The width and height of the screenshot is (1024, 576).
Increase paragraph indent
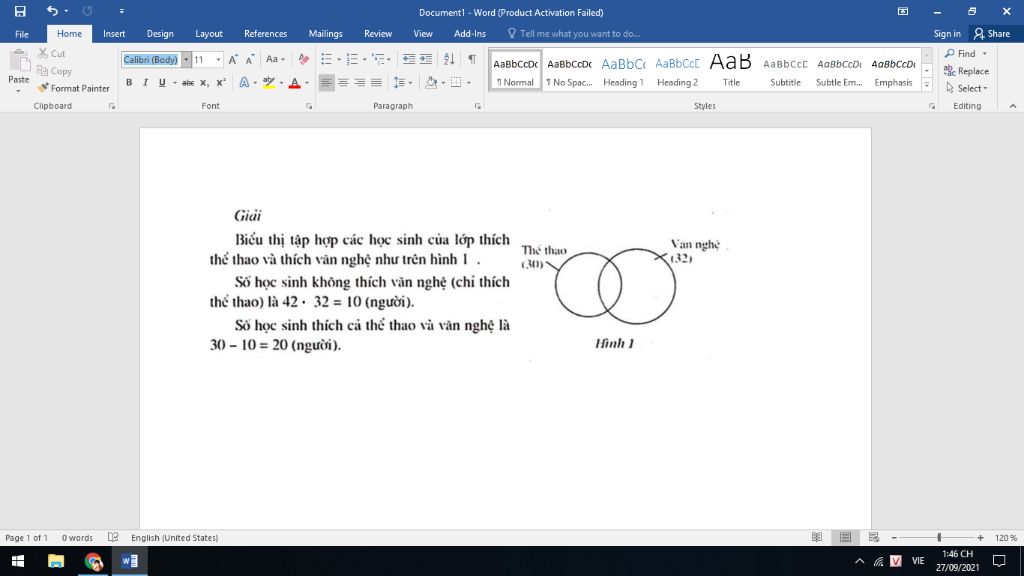coord(426,59)
